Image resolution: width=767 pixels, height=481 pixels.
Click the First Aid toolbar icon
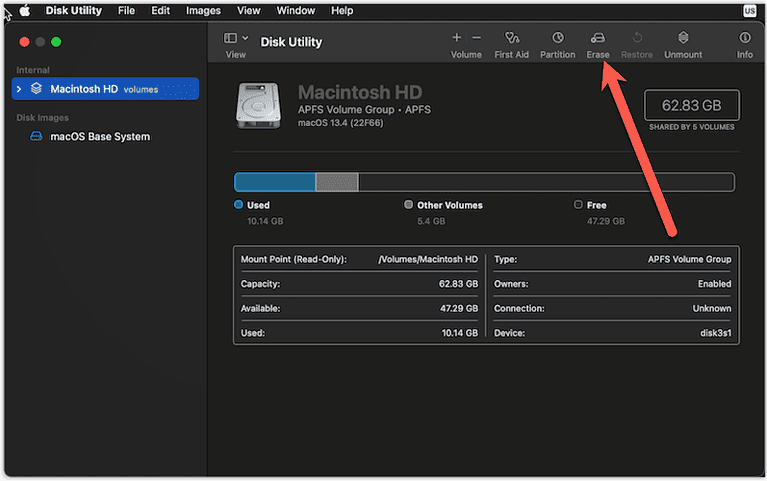(x=511, y=38)
